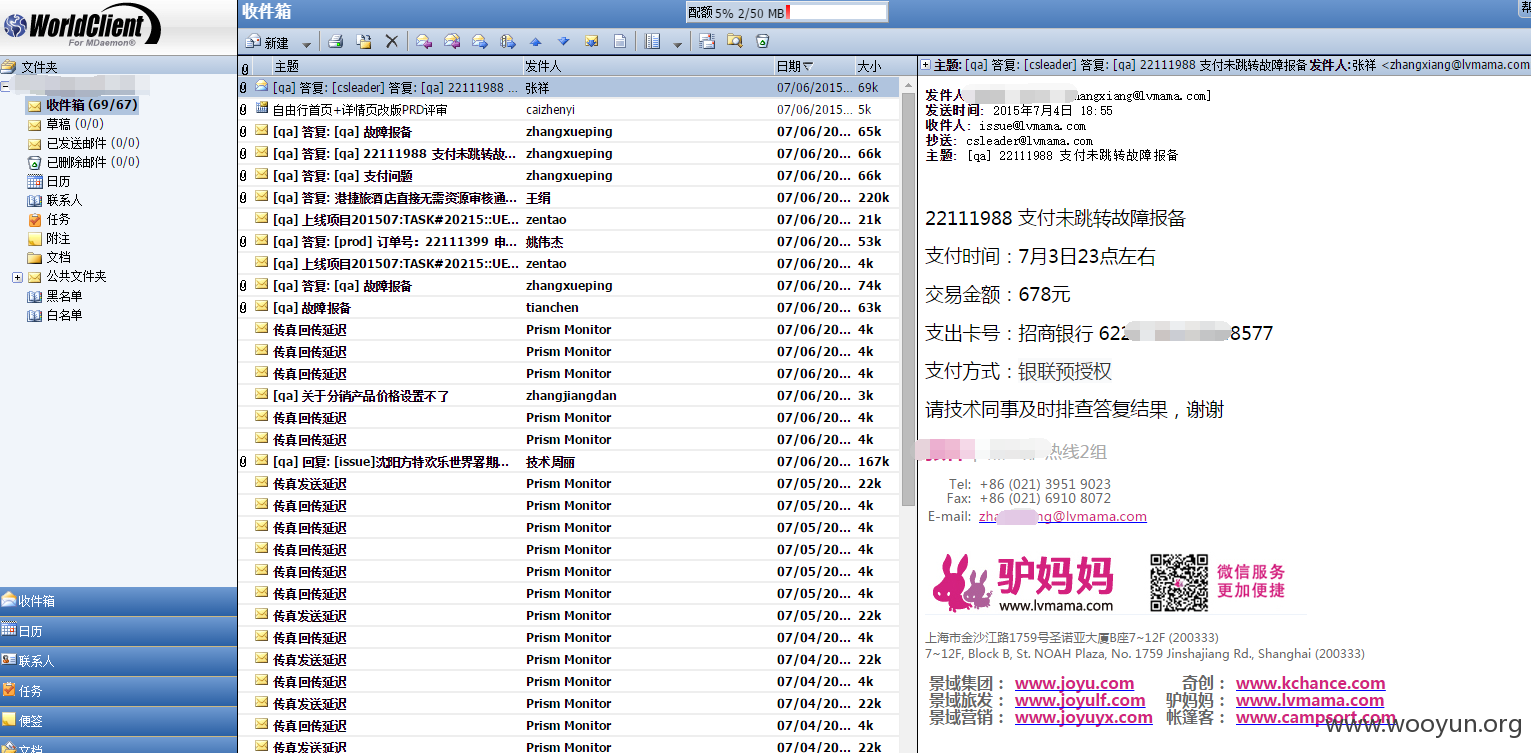This screenshot has height=753, width=1531.
Task: Click the print icon in toolbar
Action: (336, 42)
